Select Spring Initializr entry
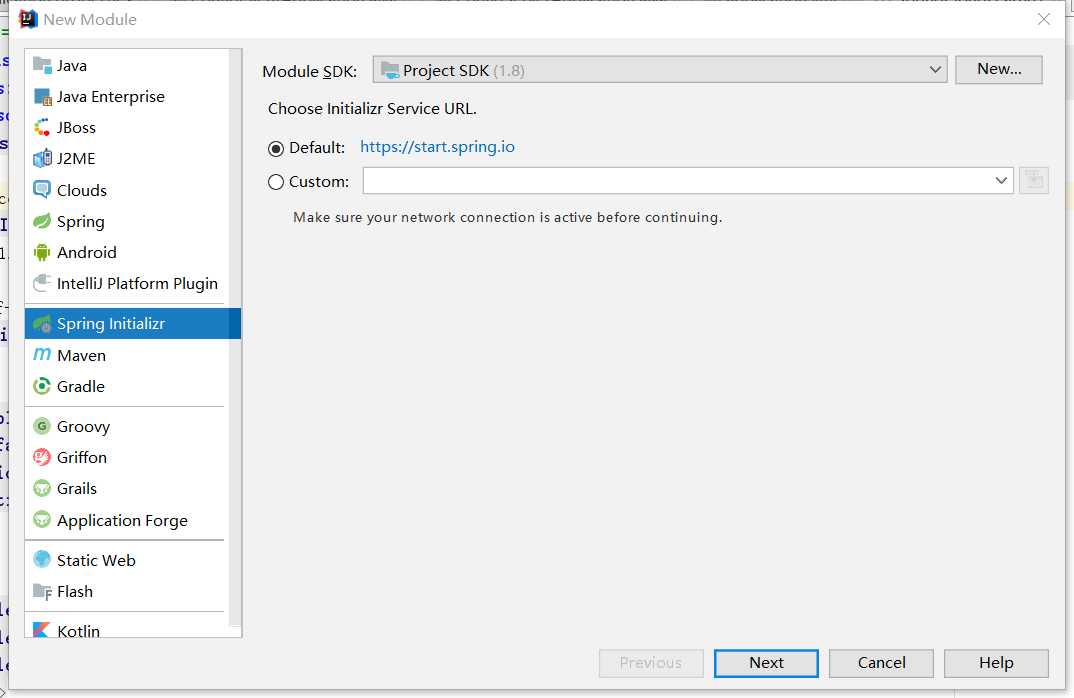This screenshot has height=698, width=1074. coord(133,323)
